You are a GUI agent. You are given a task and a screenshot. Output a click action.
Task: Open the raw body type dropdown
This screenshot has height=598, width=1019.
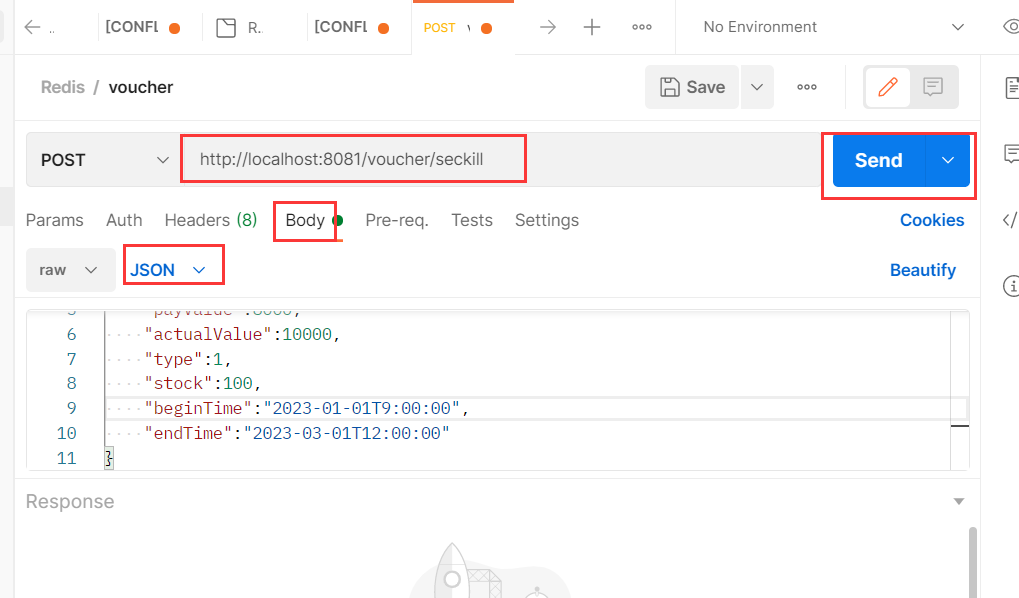pos(70,270)
